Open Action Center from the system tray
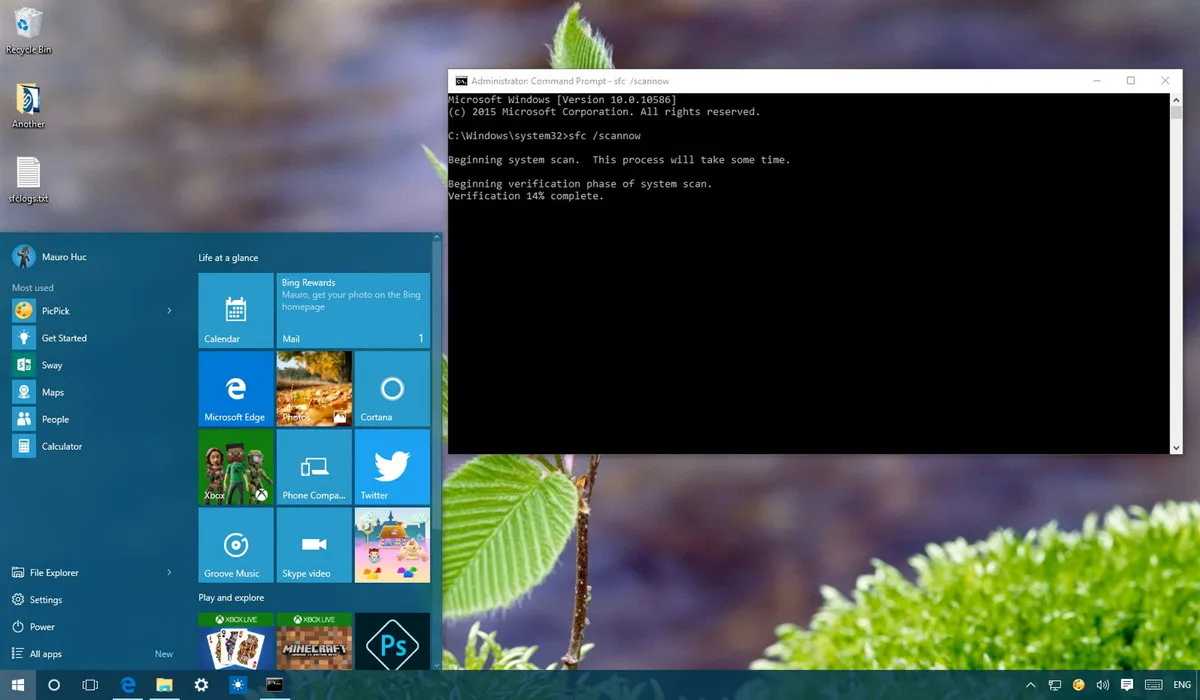This screenshot has height=700, width=1200. click(x=1126, y=686)
